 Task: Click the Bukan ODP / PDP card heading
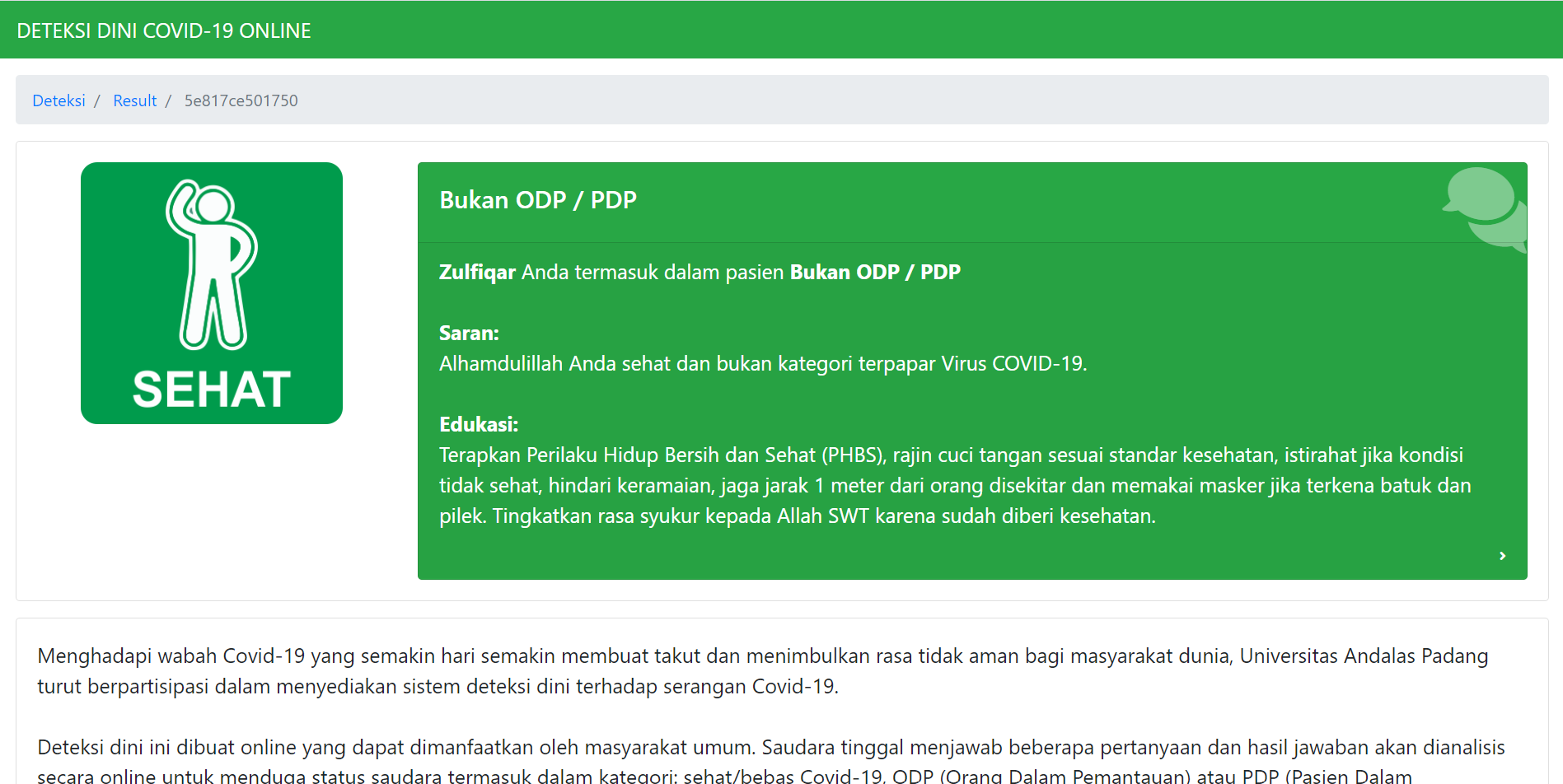tap(537, 199)
